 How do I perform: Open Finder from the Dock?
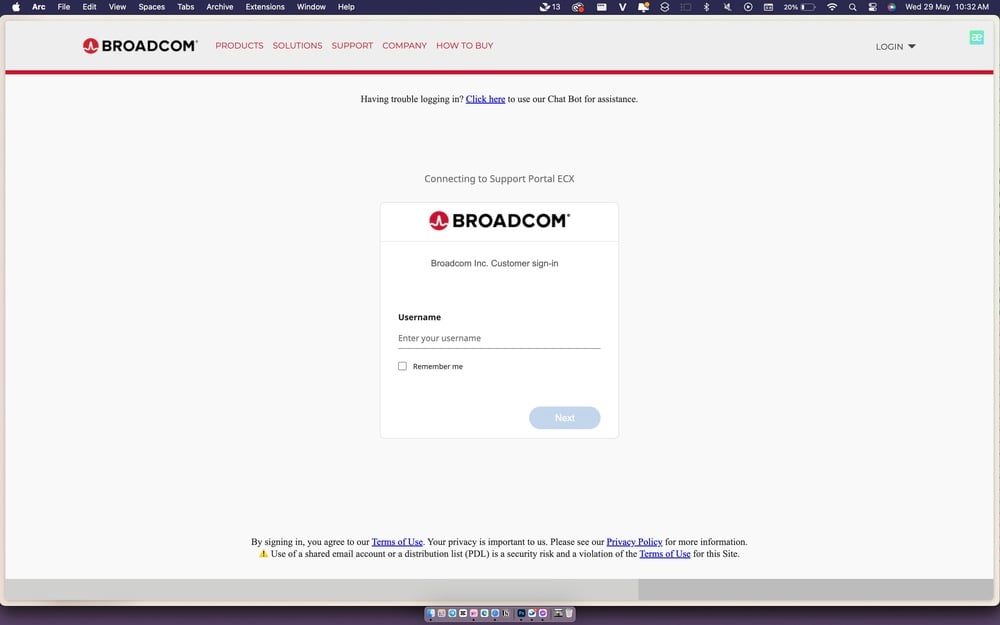[431, 613]
